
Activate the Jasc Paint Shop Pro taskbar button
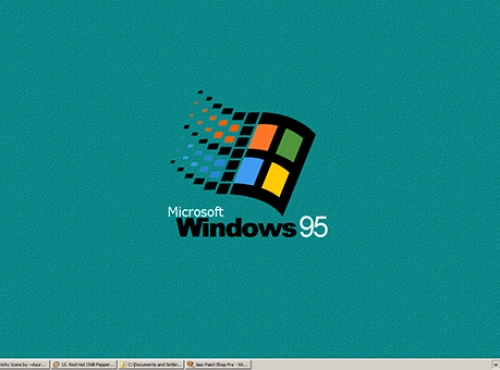coord(218,365)
